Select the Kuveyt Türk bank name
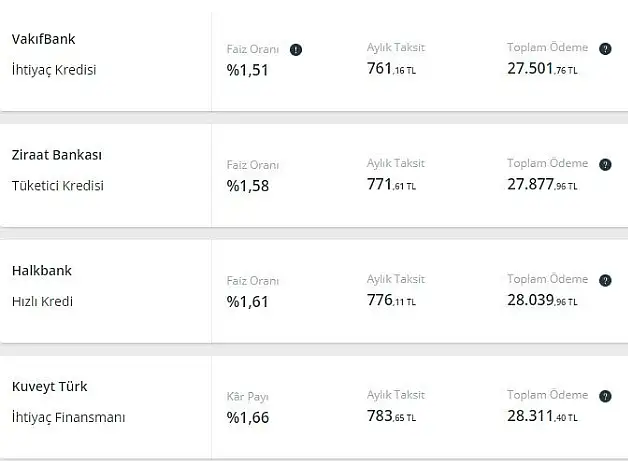This screenshot has width=628, height=461. [49, 387]
